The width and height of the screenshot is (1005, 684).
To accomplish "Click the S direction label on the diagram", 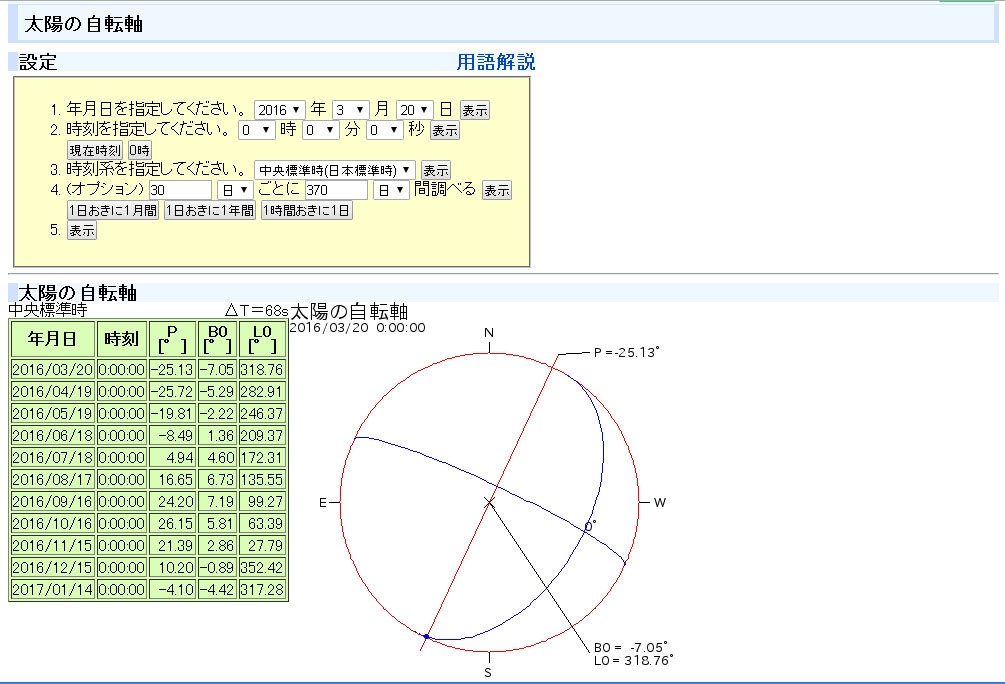I will point(488,672).
